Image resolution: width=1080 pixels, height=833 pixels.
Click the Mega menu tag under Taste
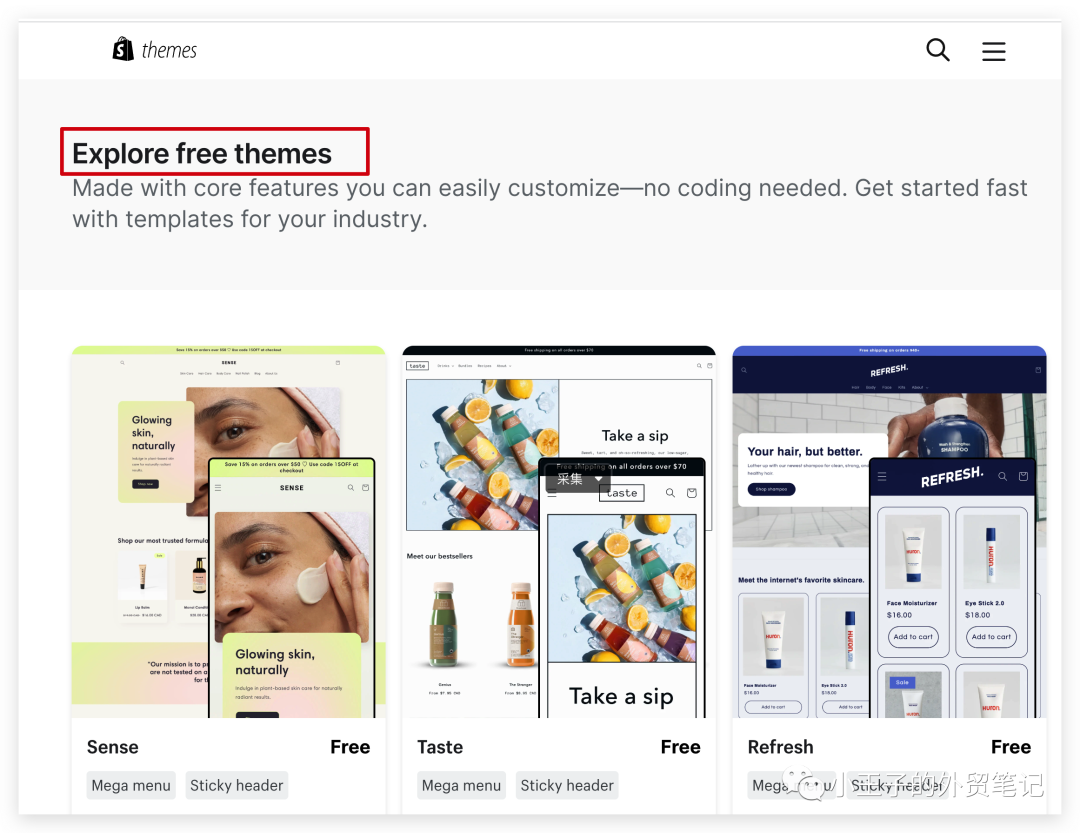[461, 785]
